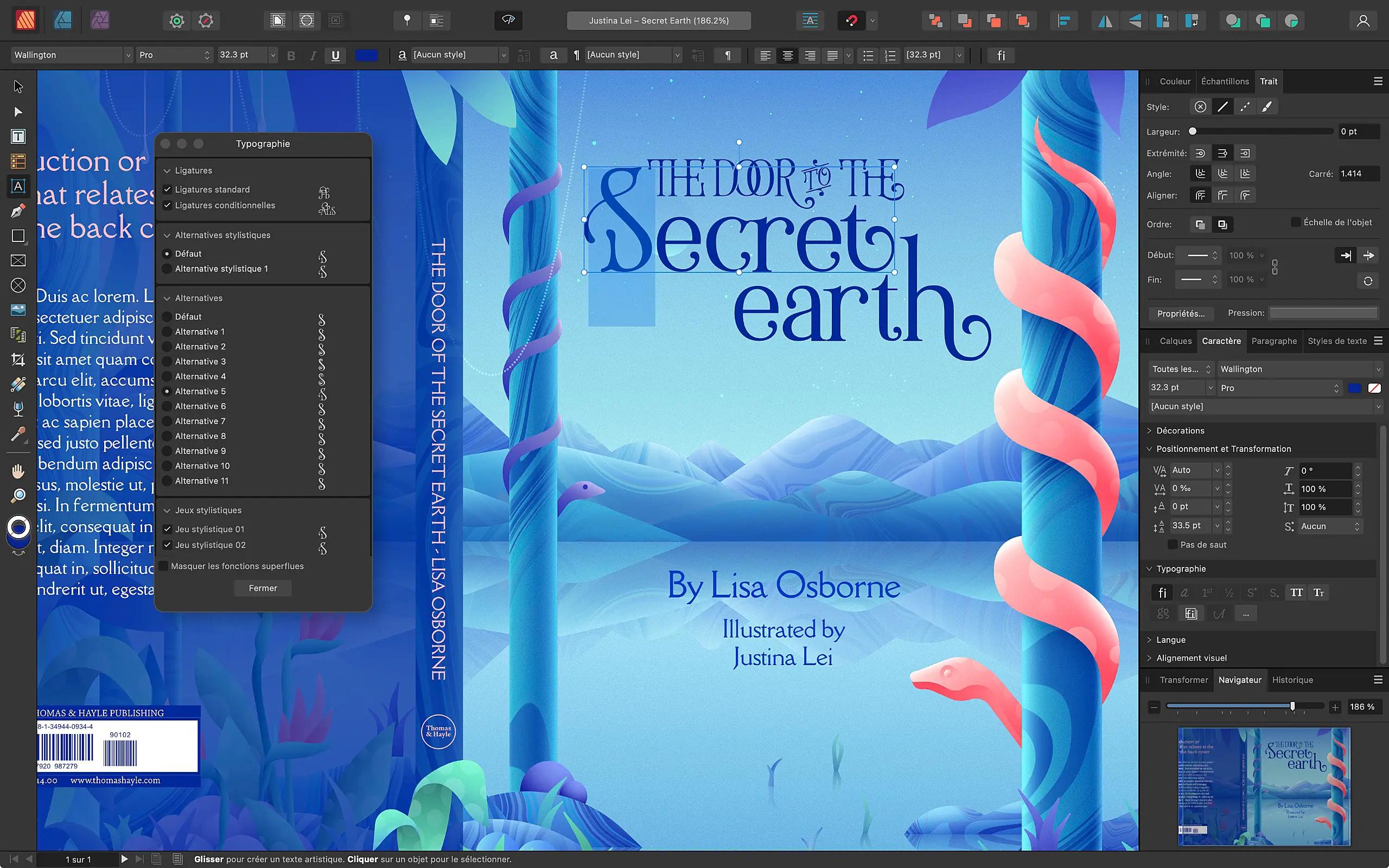This screenshot has height=868, width=1389.
Task: Switch to Affinity Photo persona
Action: click(100, 21)
